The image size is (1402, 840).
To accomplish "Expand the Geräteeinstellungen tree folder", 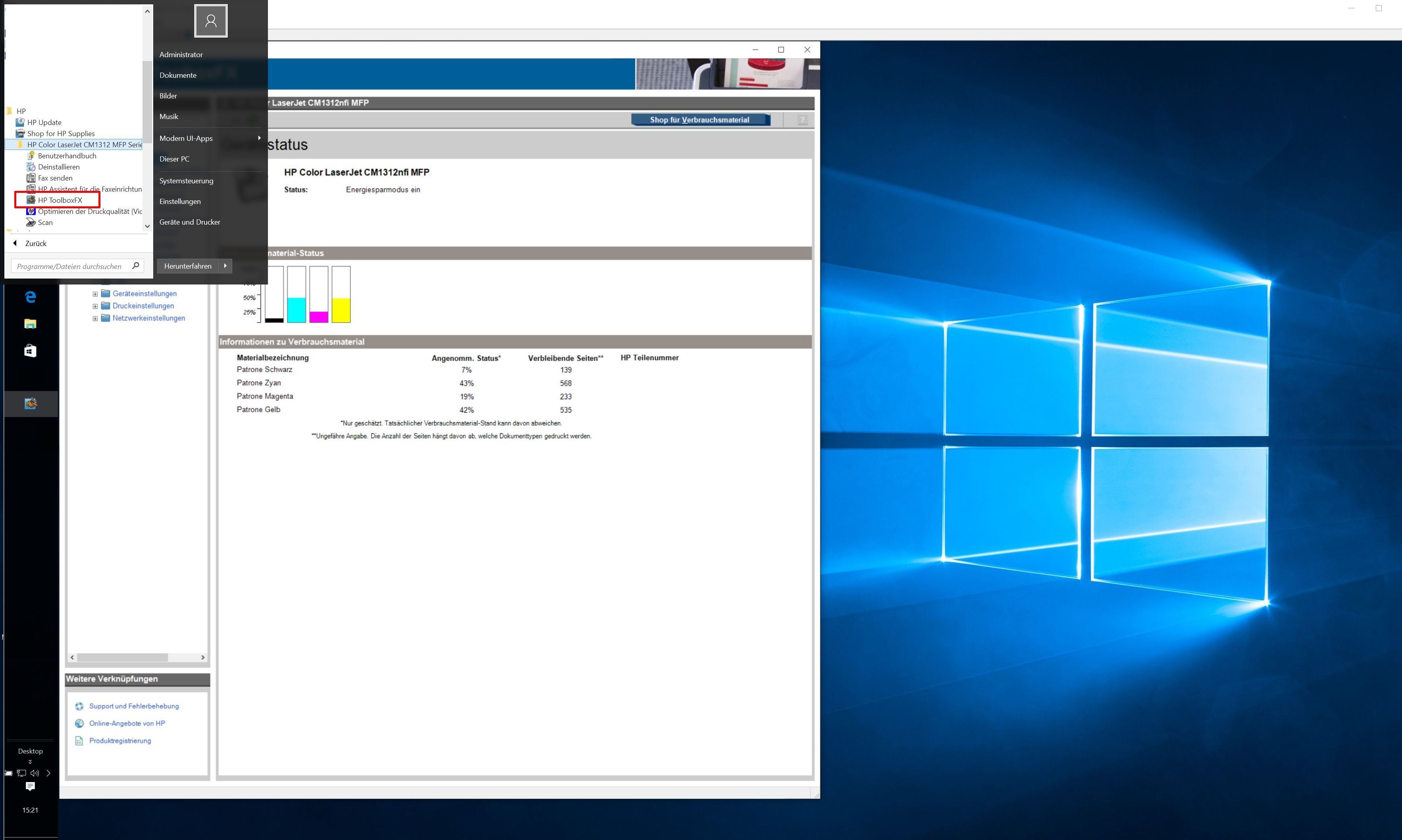I will coord(95,294).
